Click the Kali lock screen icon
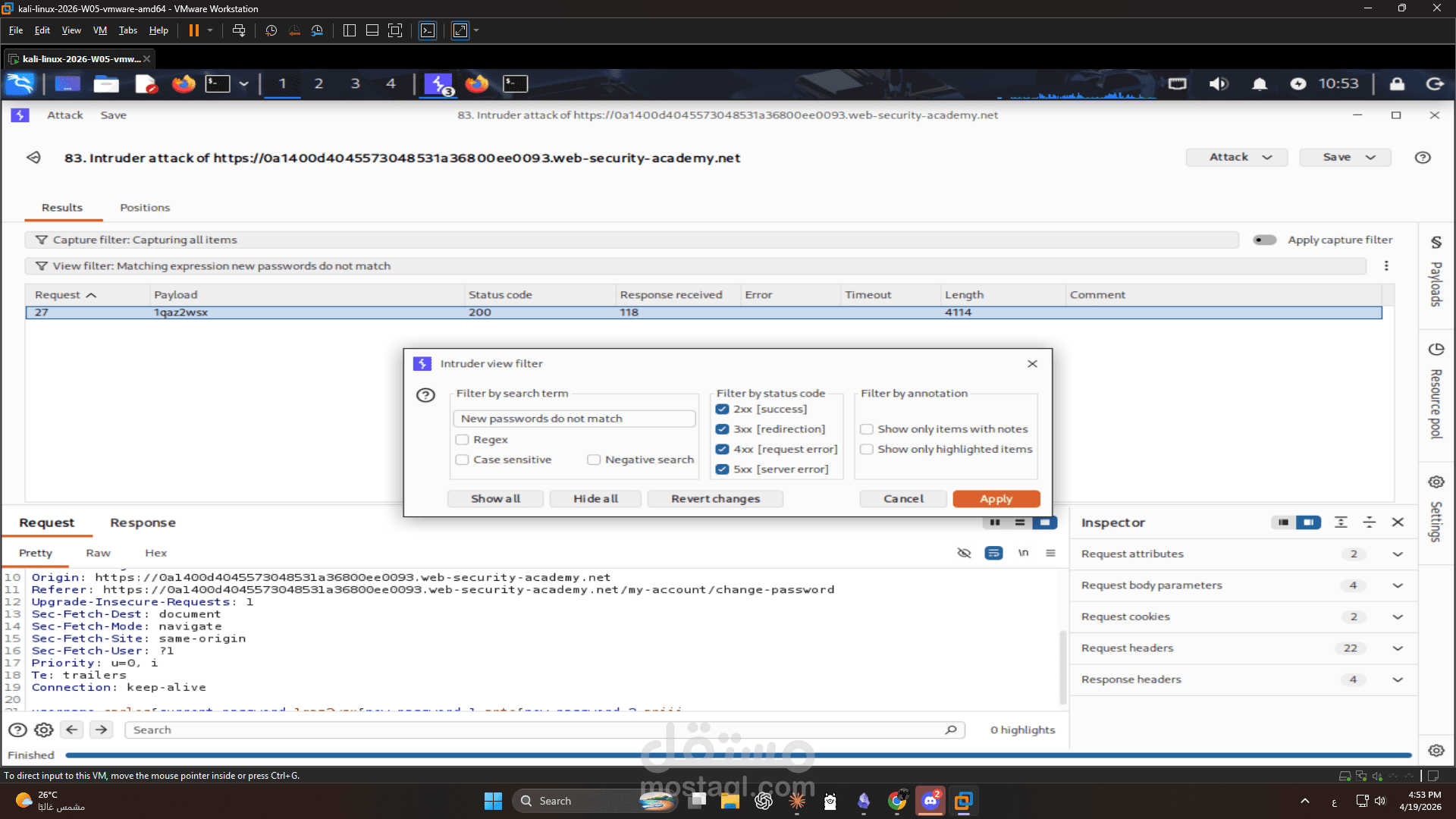1456x819 pixels. [x=1397, y=83]
